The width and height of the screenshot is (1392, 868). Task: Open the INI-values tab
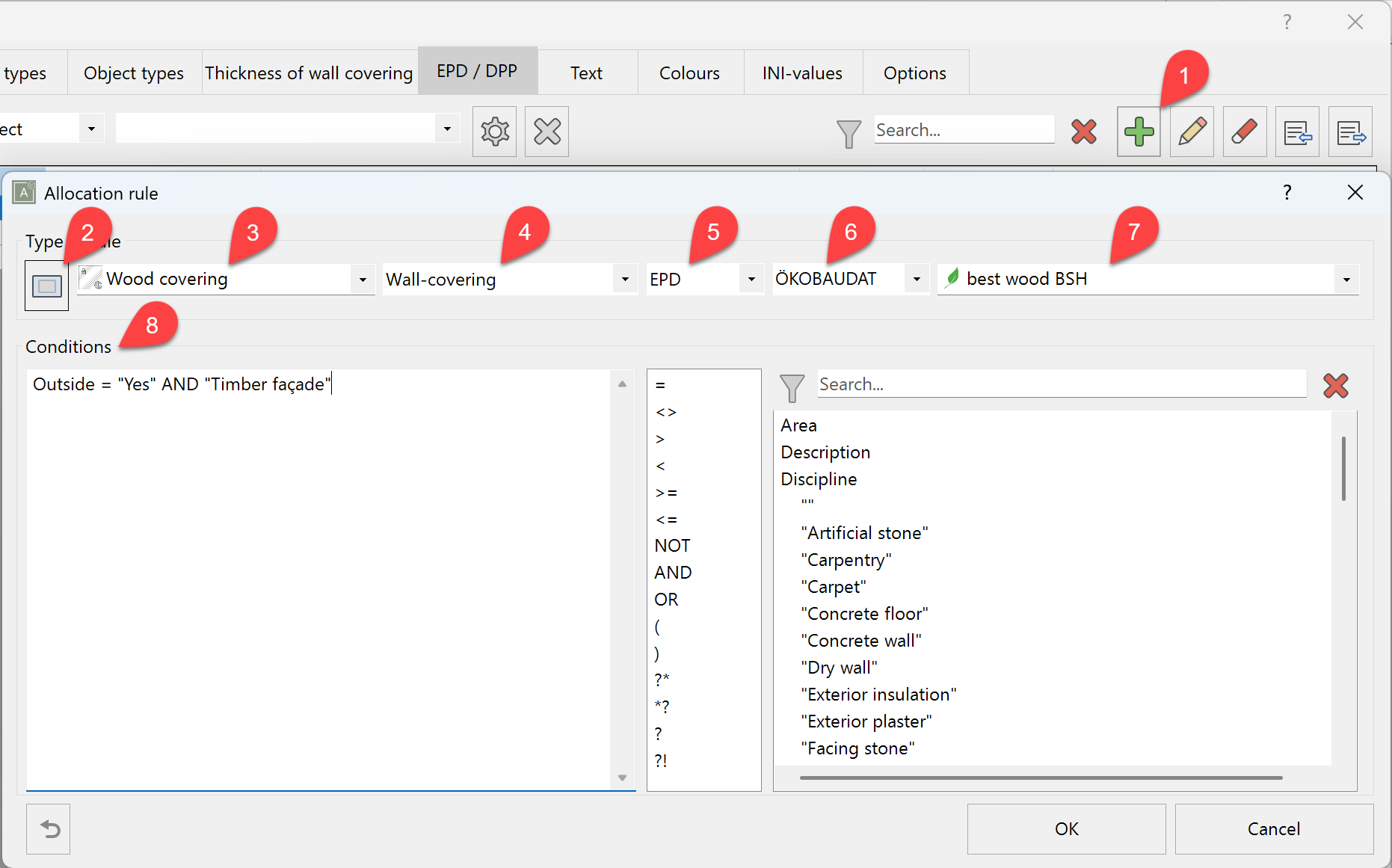802,73
